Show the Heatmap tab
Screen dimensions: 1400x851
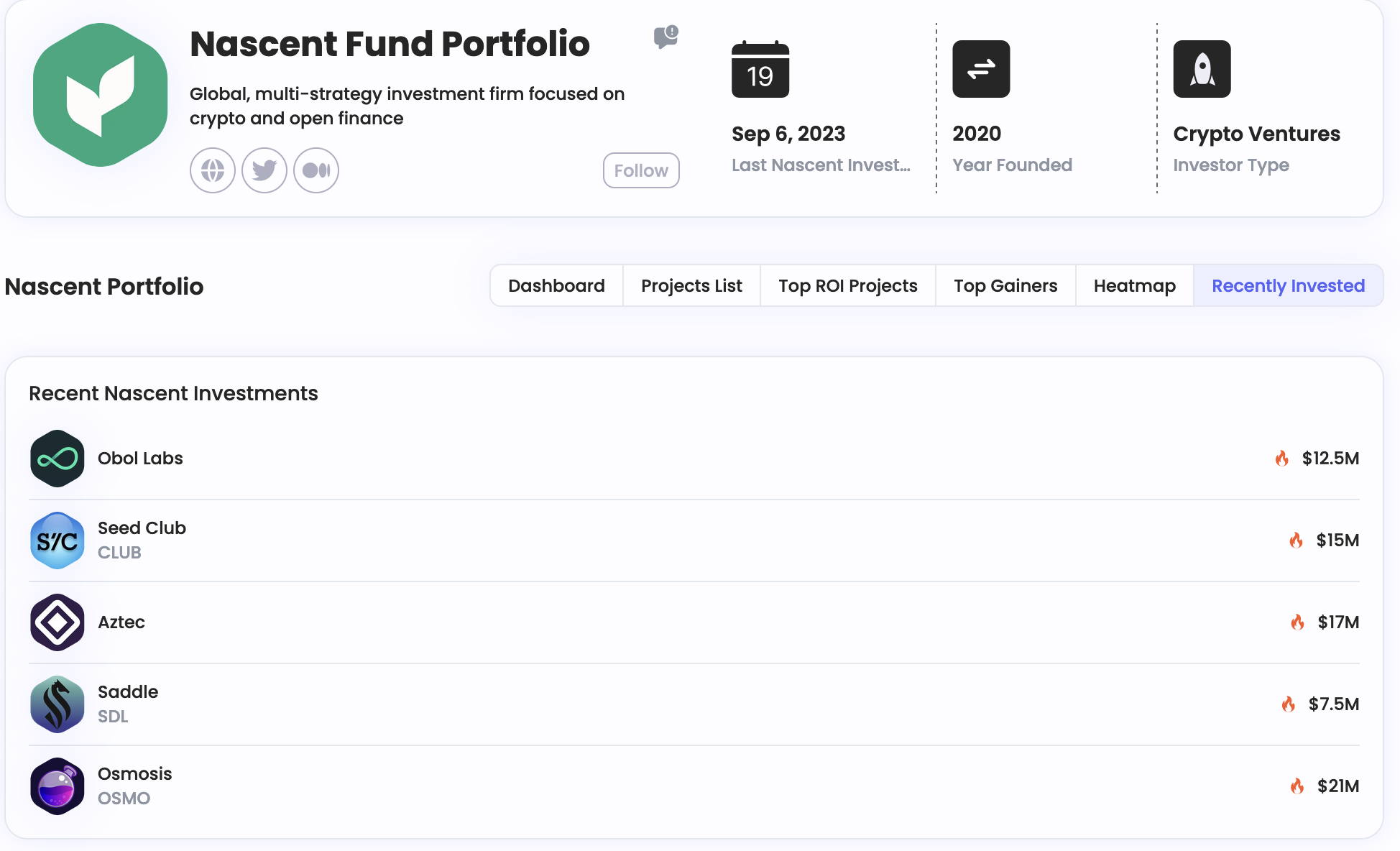pyautogui.click(x=1135, y=285)
